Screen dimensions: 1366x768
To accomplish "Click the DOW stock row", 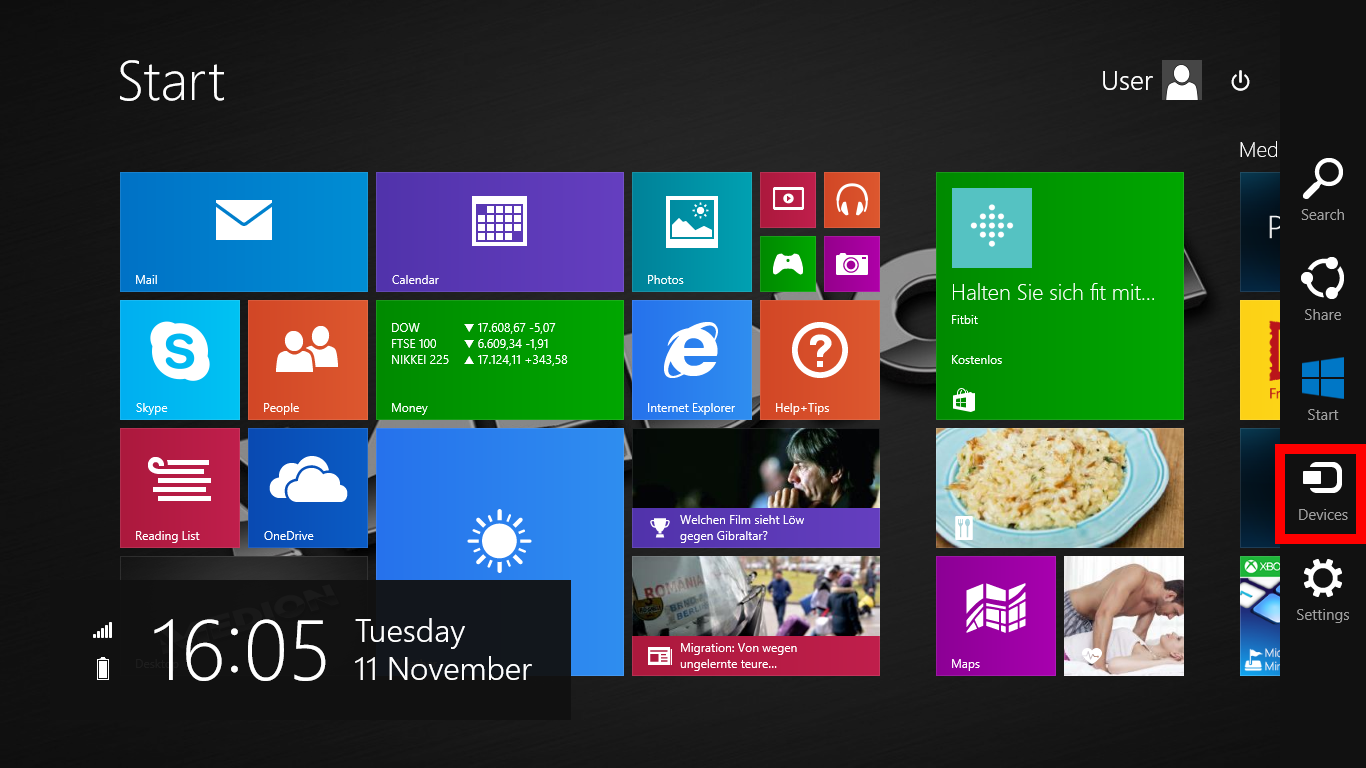I will pyautogui.click(x=473, y=328).
